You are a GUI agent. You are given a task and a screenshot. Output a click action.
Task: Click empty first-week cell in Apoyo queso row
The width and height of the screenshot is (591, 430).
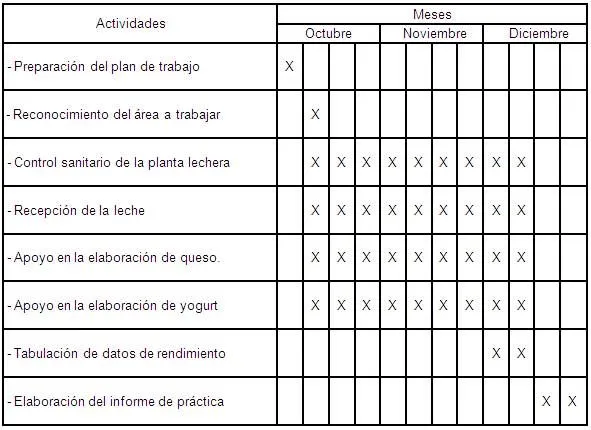290,258
